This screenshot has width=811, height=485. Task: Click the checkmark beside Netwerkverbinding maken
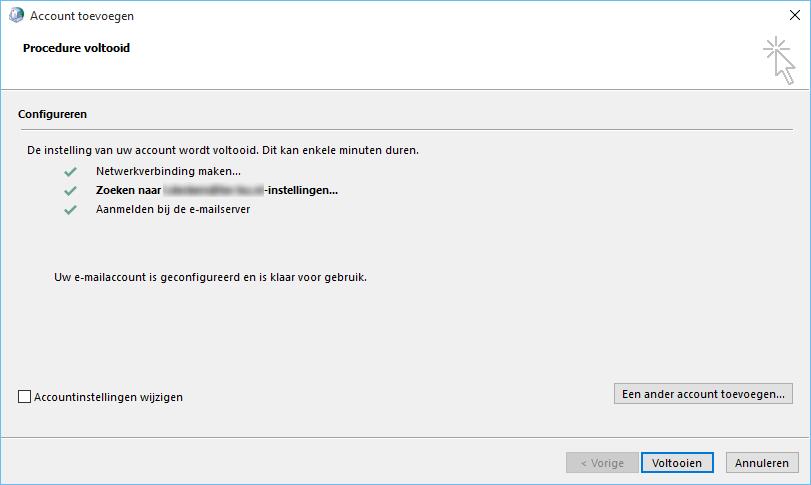tap(70, 171)
